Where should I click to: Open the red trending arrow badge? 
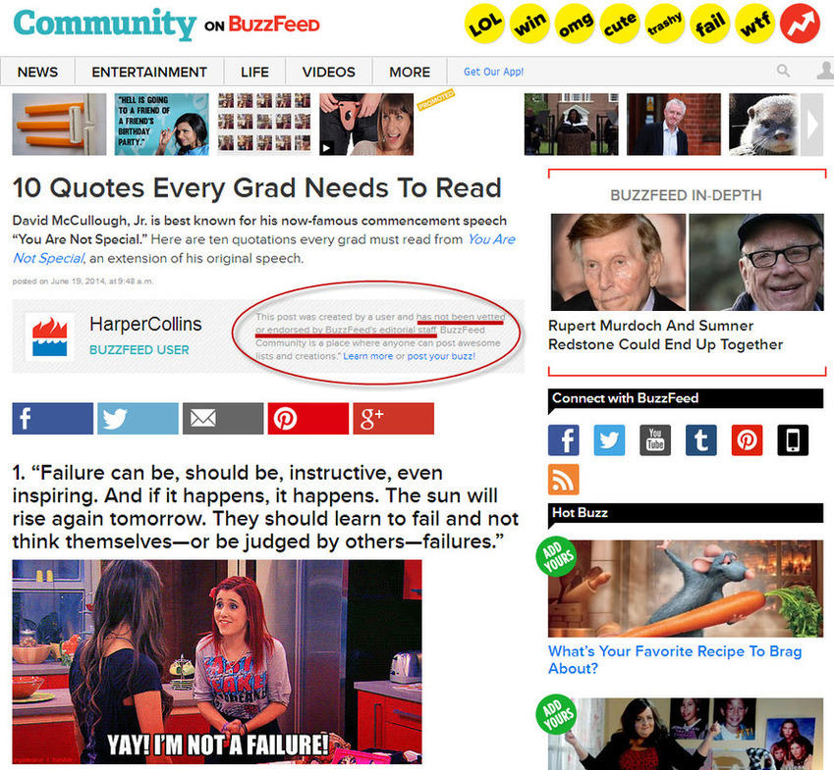pyautogui.click(x=800, y=24)
